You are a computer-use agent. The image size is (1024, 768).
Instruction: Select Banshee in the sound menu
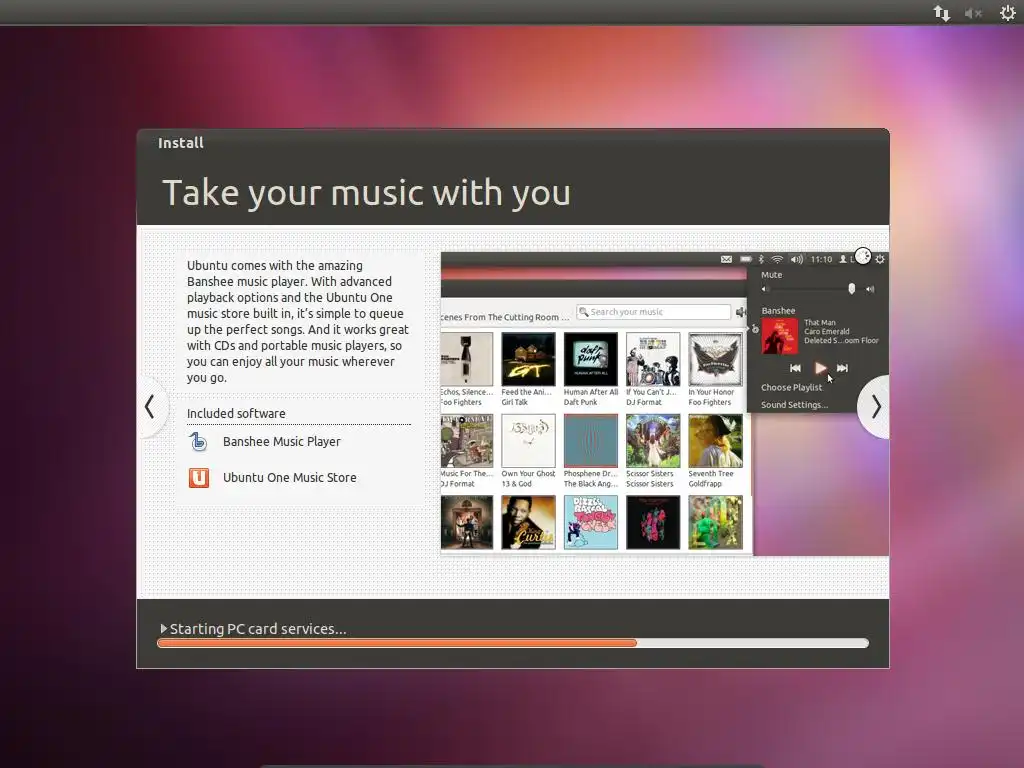pos(778,311)
